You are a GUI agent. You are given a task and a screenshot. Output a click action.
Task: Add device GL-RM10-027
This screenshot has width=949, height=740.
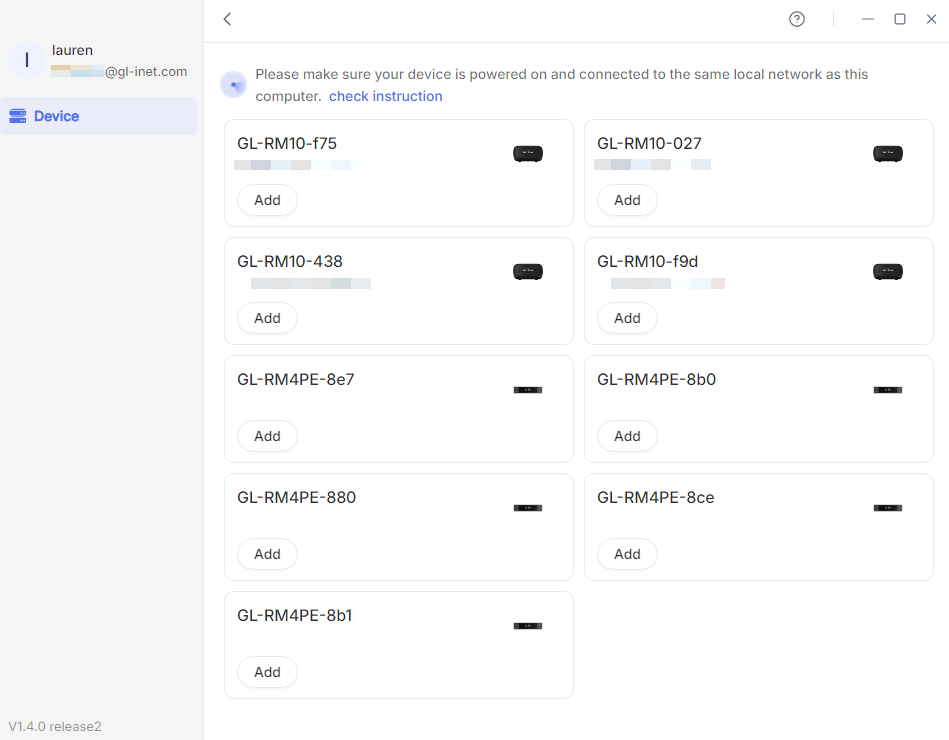pos(627,200)
